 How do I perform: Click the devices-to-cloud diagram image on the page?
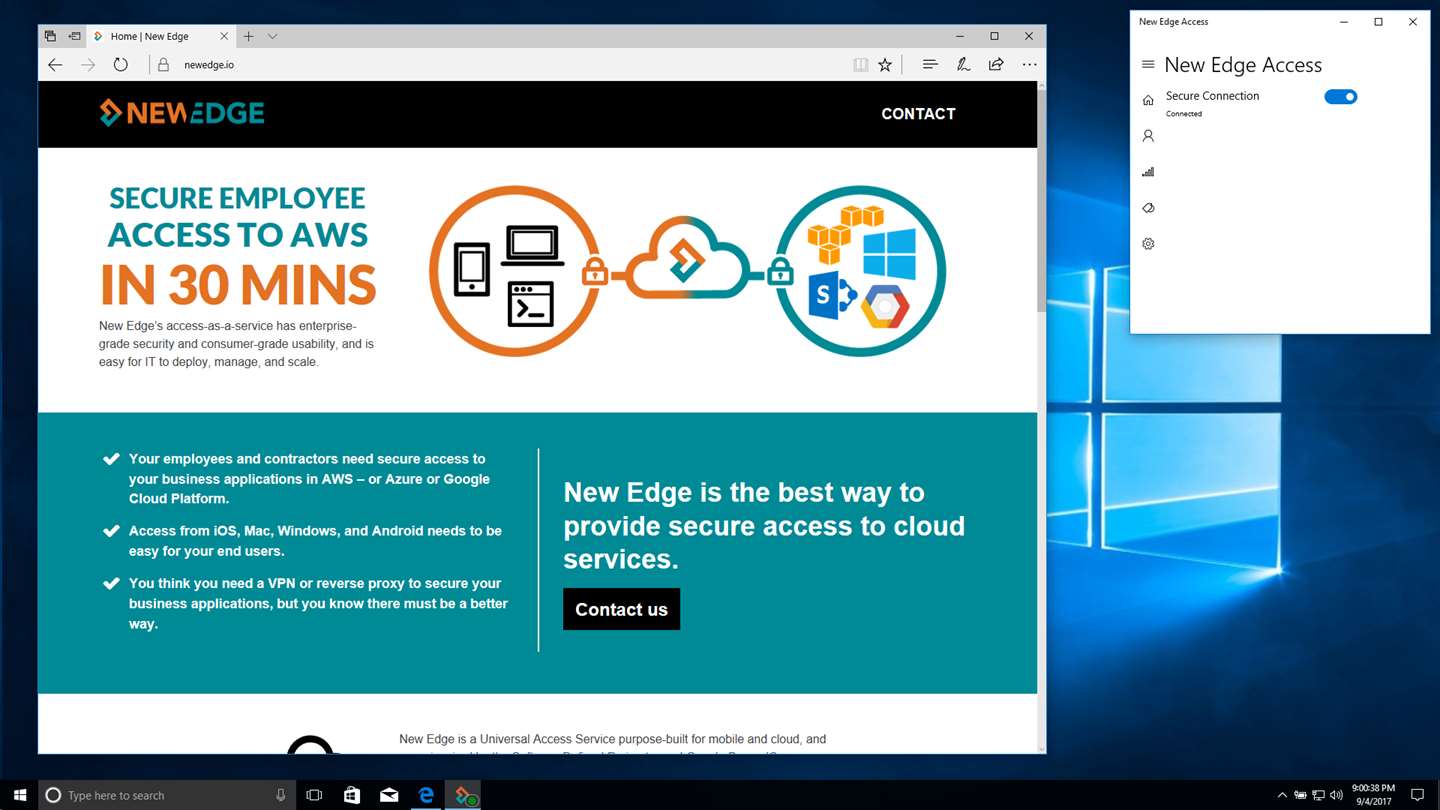coord(687,271)
